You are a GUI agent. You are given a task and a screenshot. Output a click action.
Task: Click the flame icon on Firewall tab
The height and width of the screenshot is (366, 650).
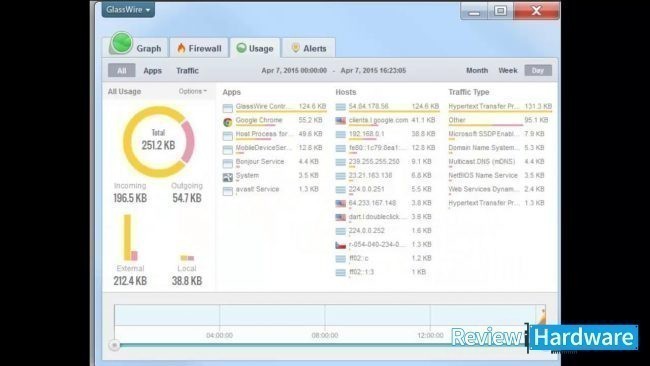(181, 48)
